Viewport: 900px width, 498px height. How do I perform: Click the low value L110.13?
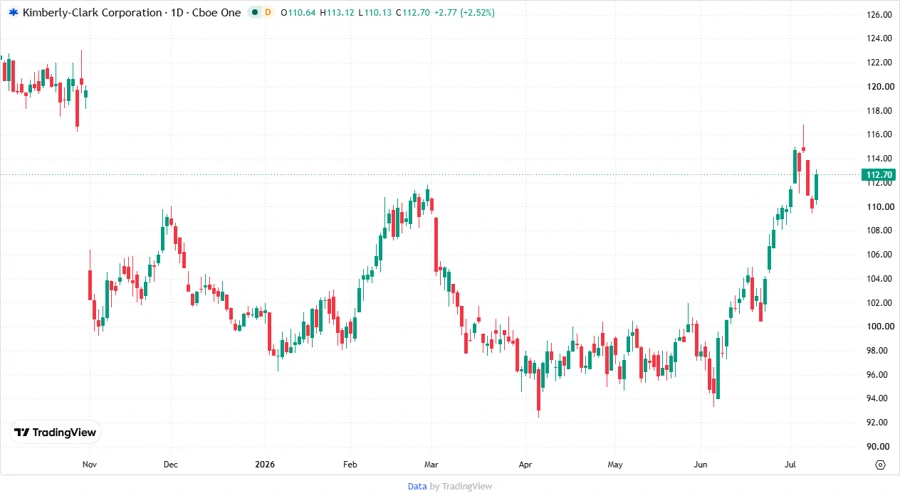(x=375, y=12)
